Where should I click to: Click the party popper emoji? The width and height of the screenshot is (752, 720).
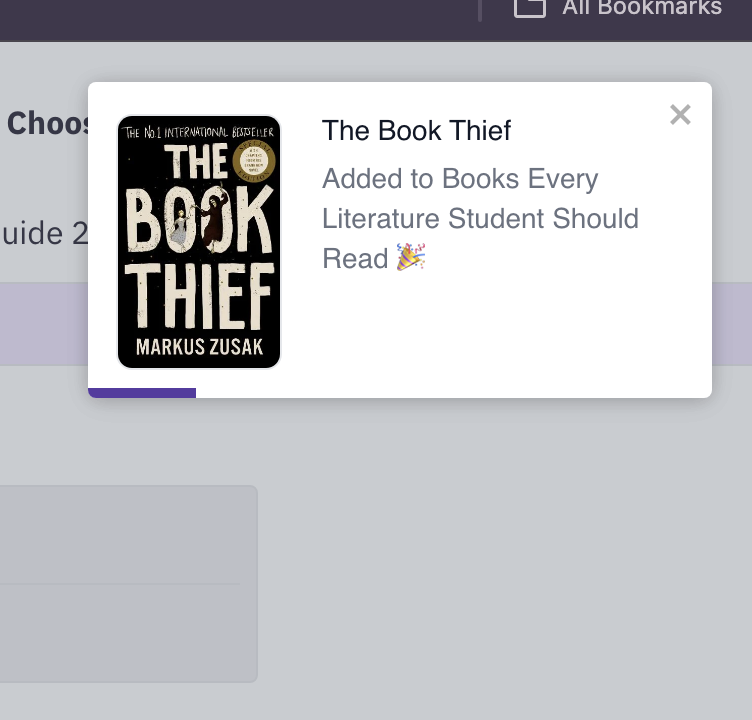411,257
